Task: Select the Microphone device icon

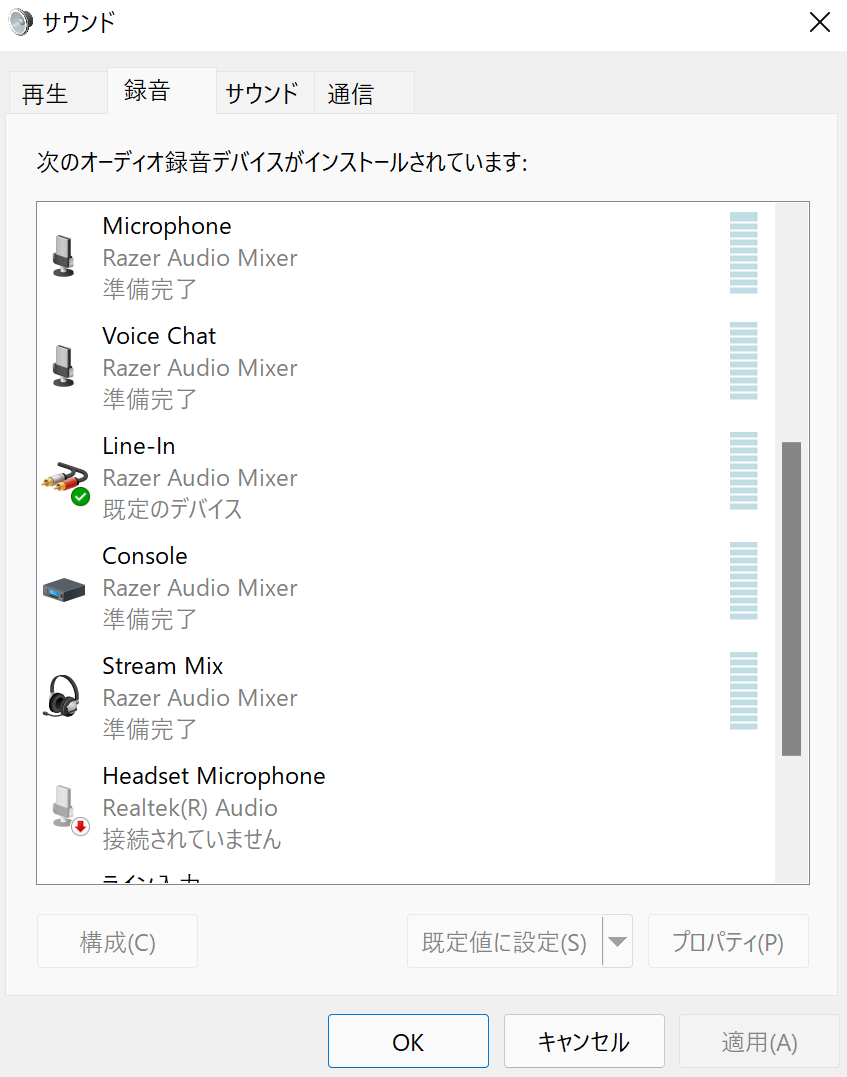Action: click(63, 256)
